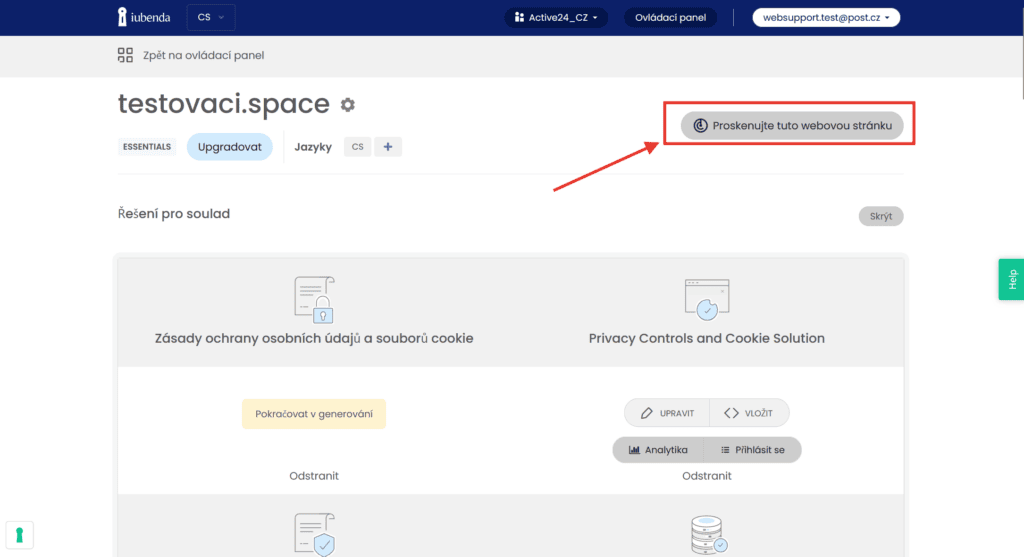Hide the section with Skrýt button

(880, 216)
